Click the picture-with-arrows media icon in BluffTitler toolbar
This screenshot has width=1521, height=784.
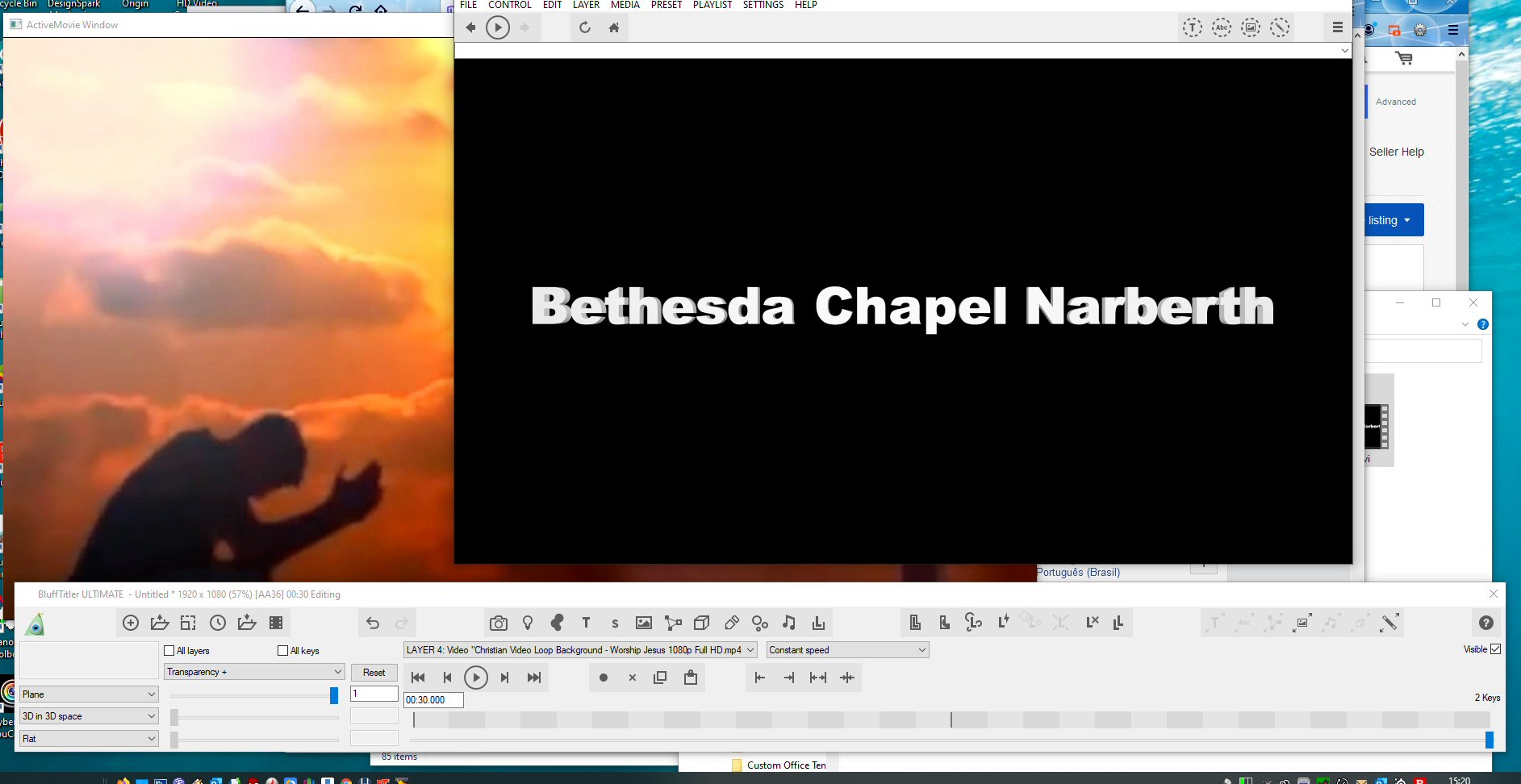(1302, 623)
